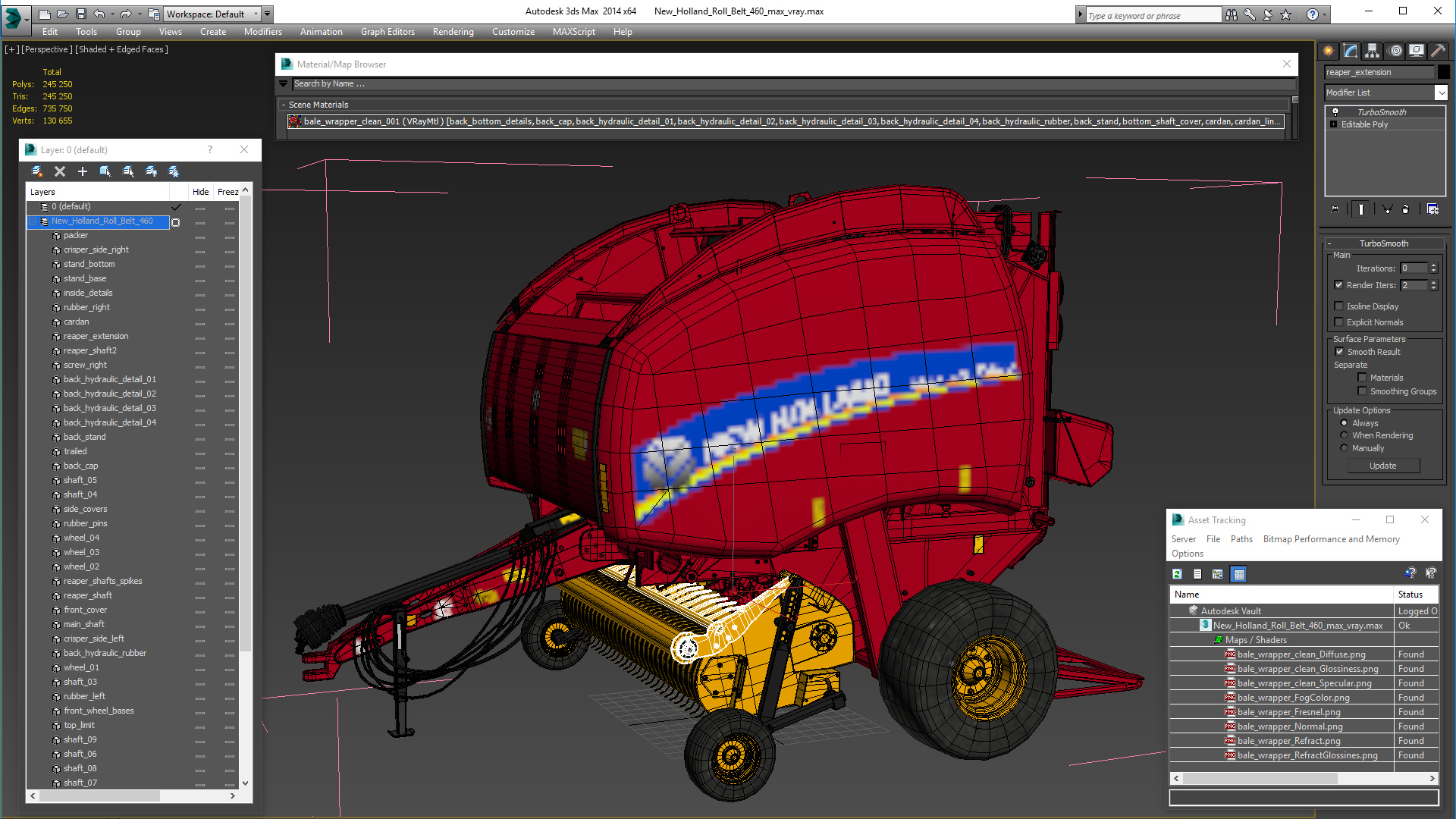The width and height of the screenshot is (1456, 819).
Task: Click Hide/Unhide All Layers icon
Action: coord(151,171)
